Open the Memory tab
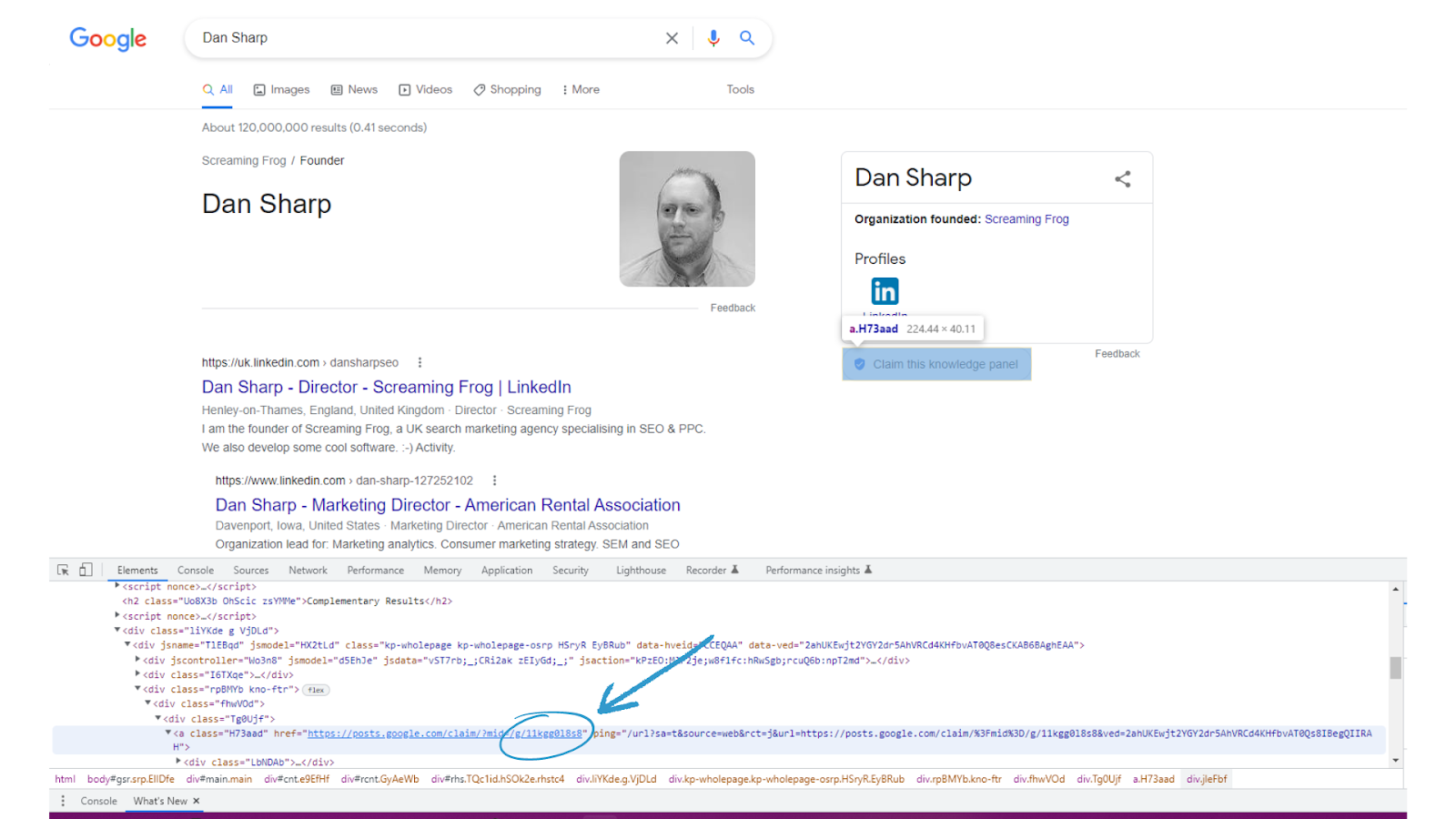The width and height of the screenshot is (1456, 819). click(x=442, y=571)
